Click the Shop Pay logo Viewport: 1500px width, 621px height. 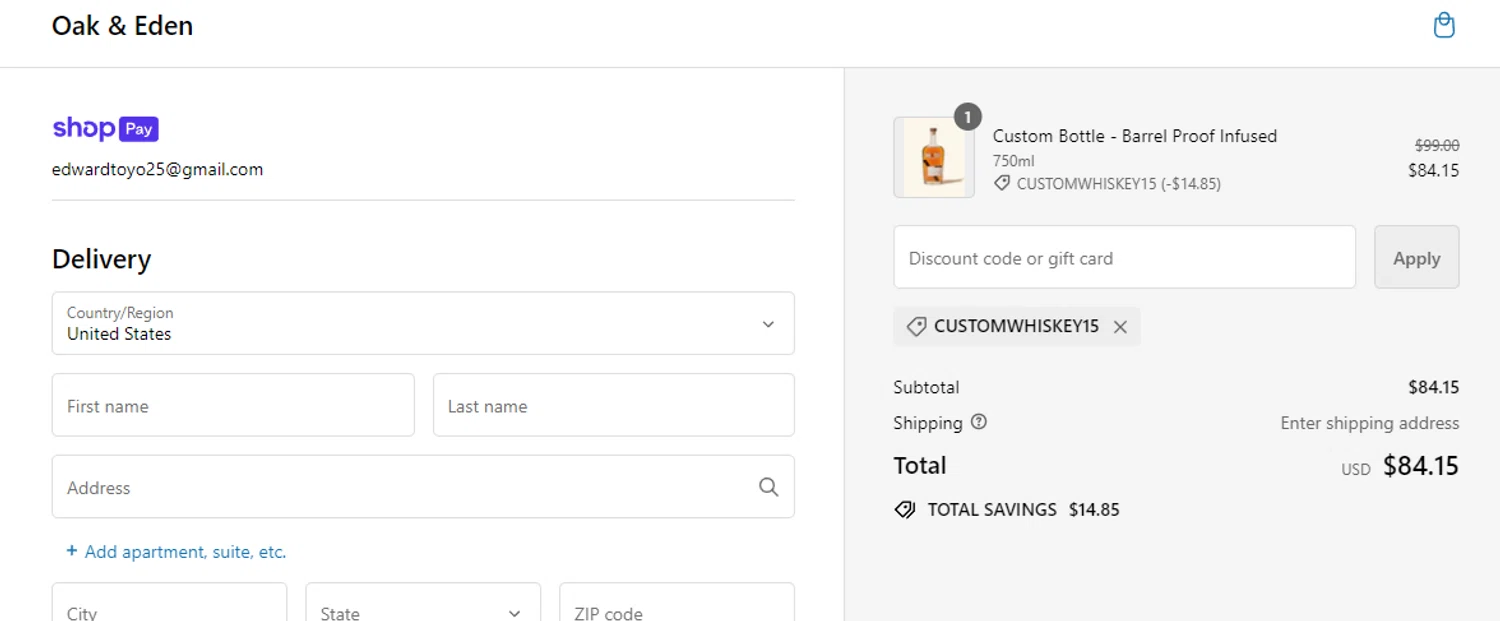105,129
